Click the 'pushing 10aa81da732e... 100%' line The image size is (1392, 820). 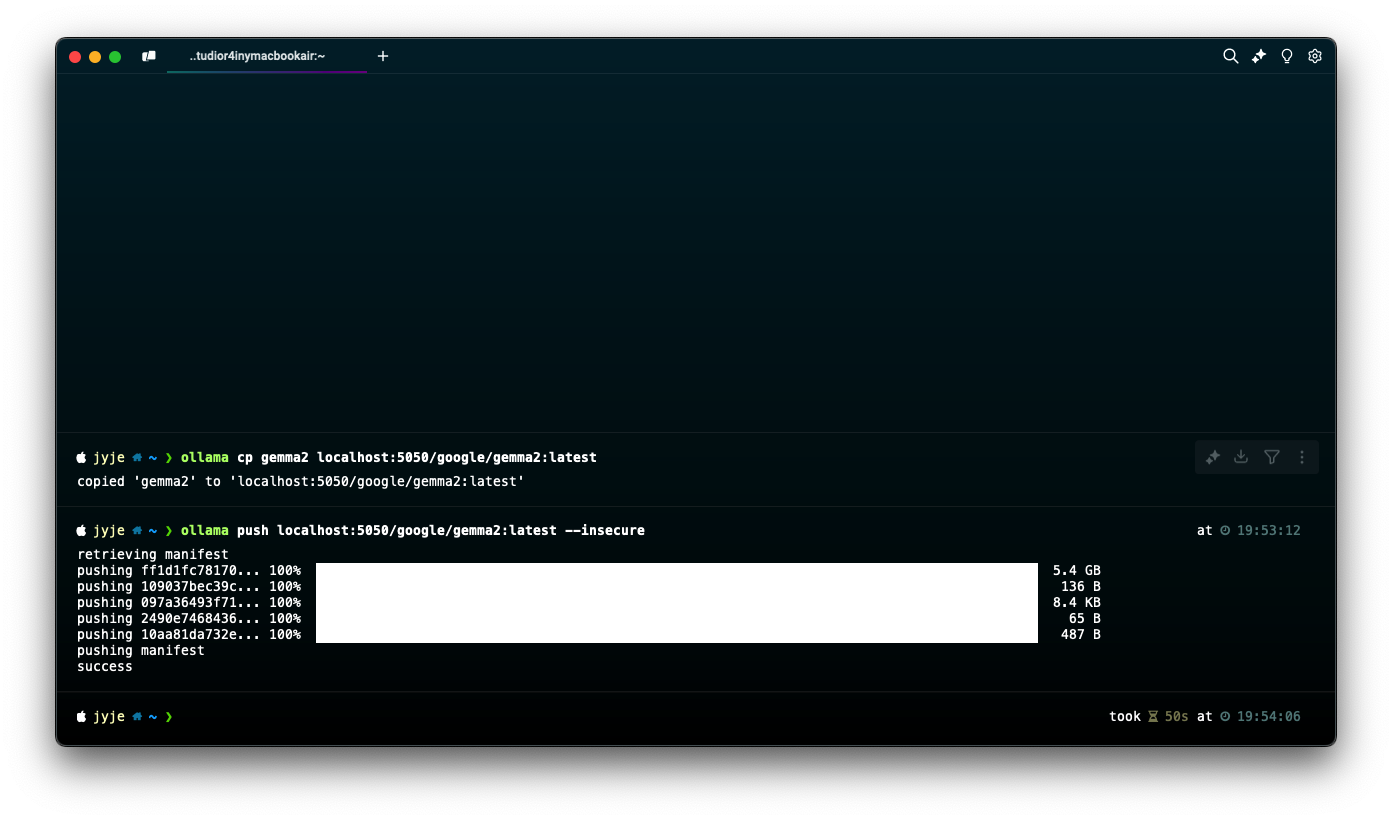189,635
